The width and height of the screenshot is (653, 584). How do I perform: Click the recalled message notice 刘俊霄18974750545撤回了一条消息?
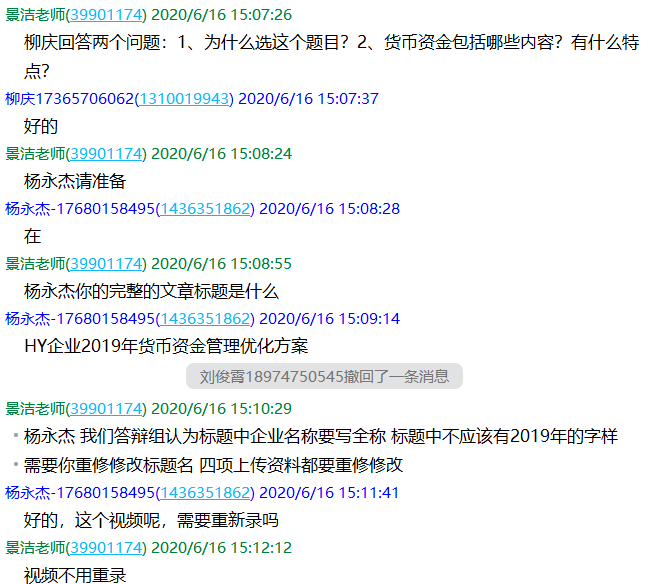pyautogui.click(x=324, y=376)
